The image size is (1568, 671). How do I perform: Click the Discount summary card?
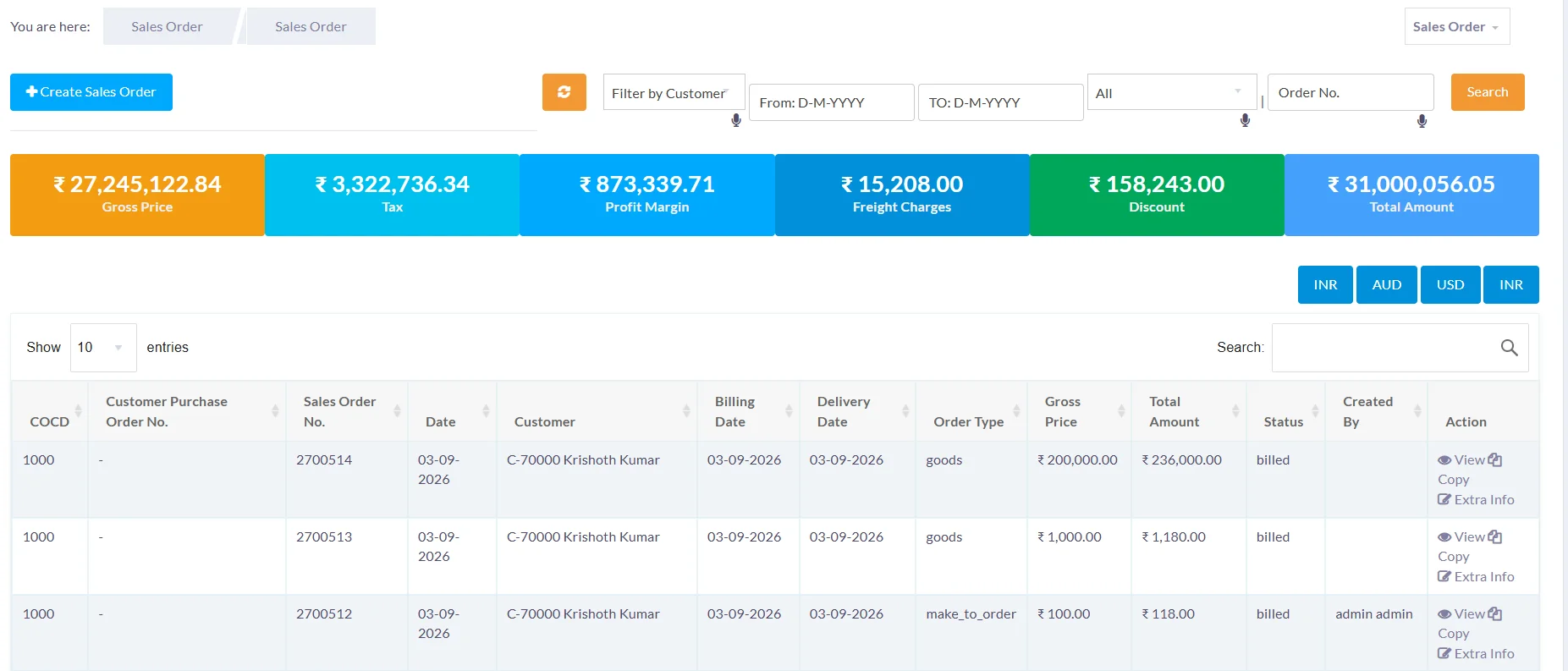(1157, 195)
